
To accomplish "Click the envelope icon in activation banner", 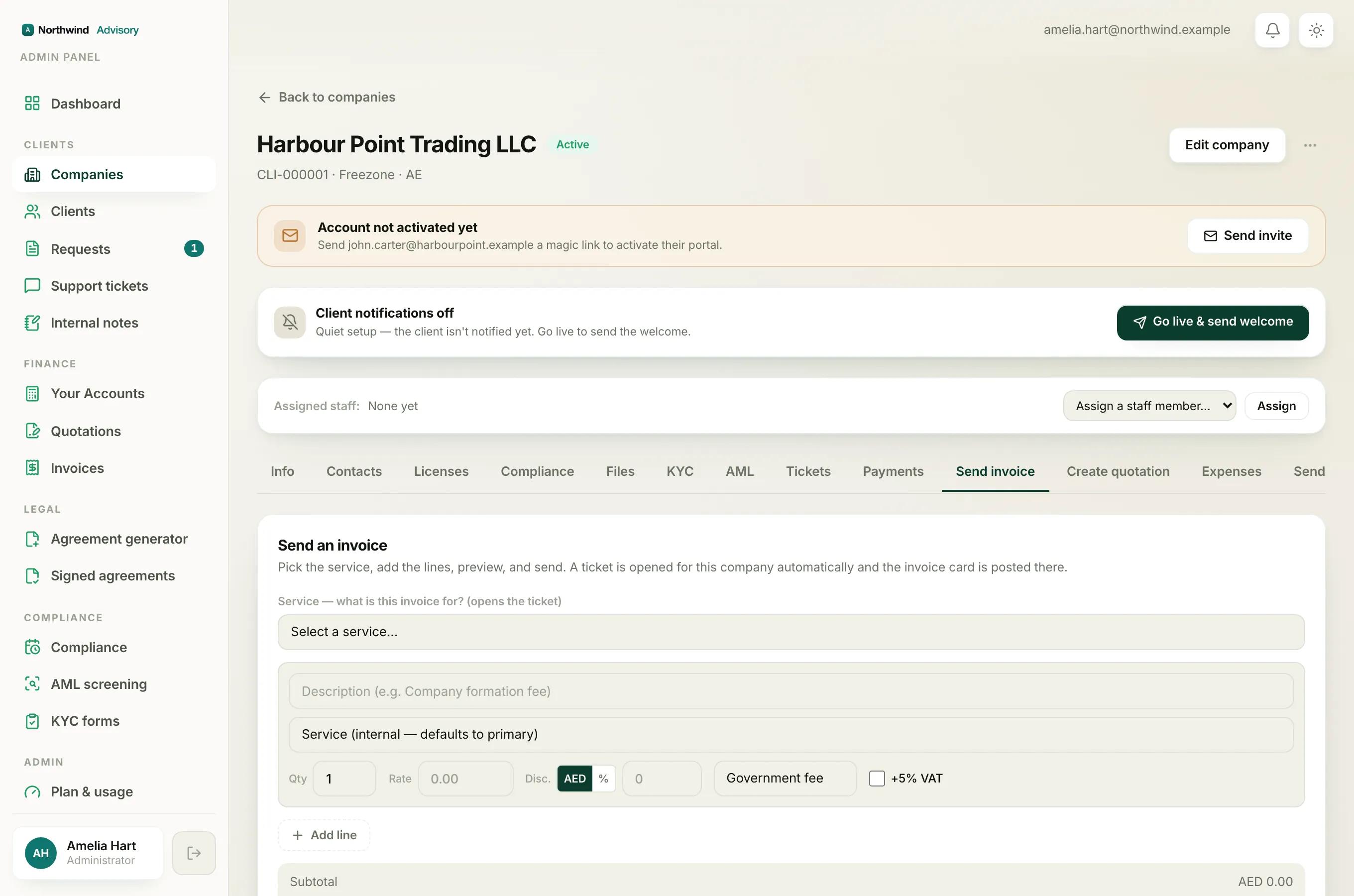I will [x=290, y=235].
